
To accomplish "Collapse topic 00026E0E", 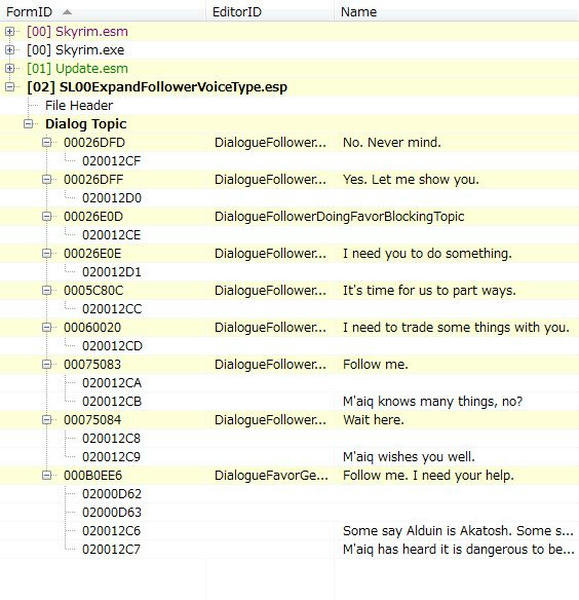I will (47, 253).
